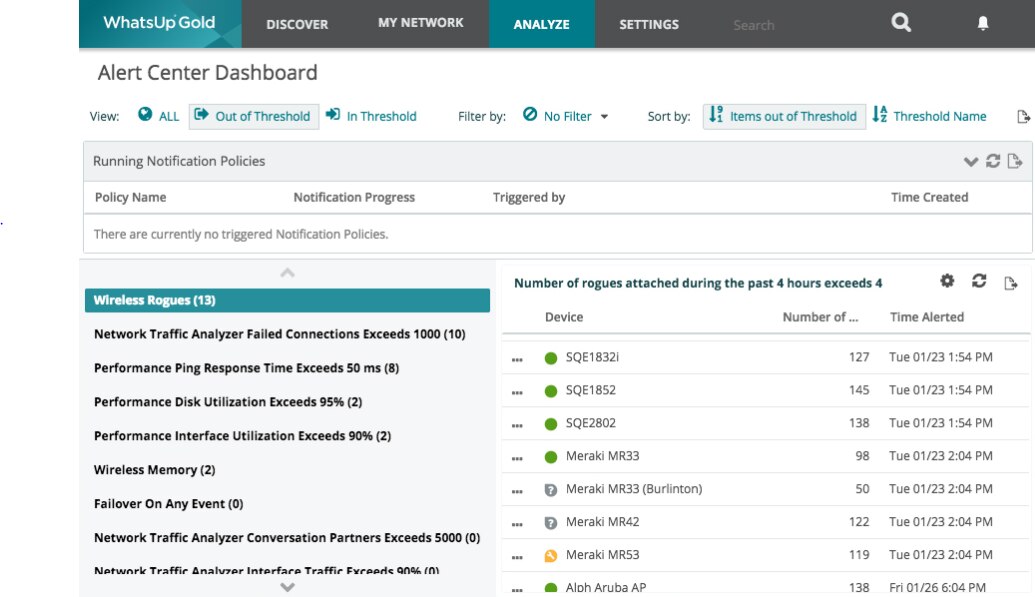Open threshold settings gear icon

point(947,281)
